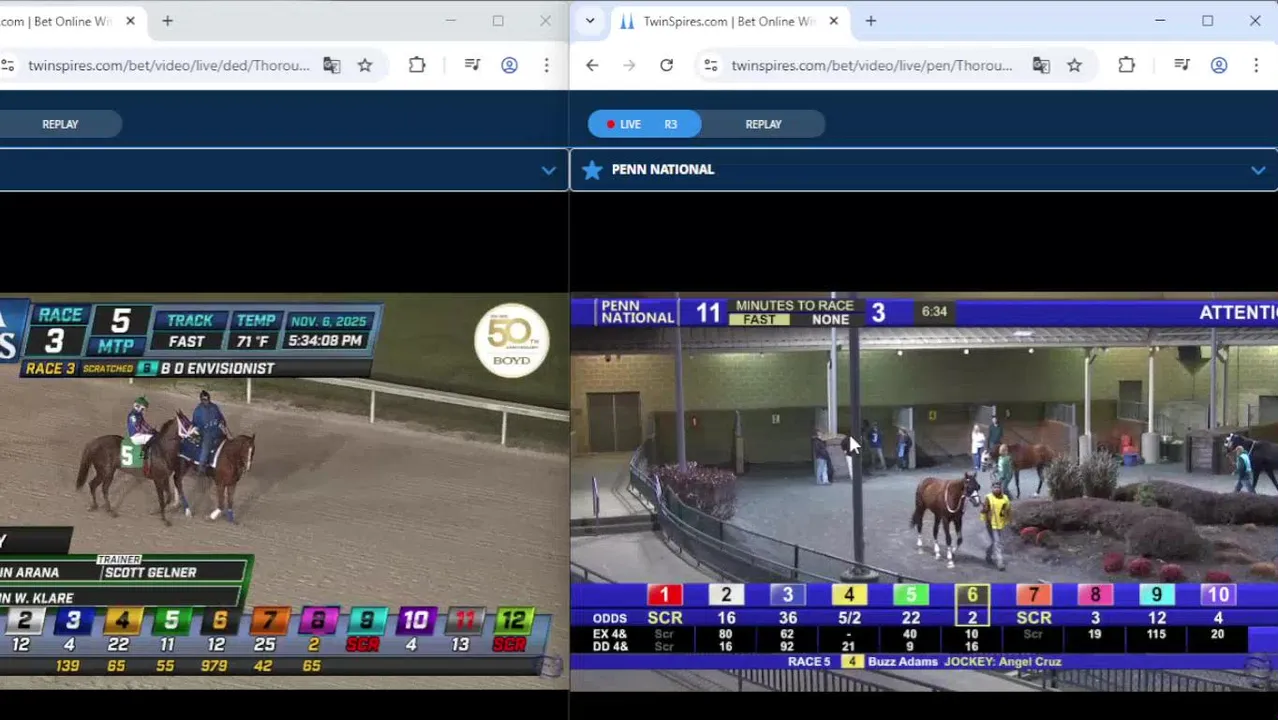
Task: Click the left window address bar
Action: tap(168, 66)
